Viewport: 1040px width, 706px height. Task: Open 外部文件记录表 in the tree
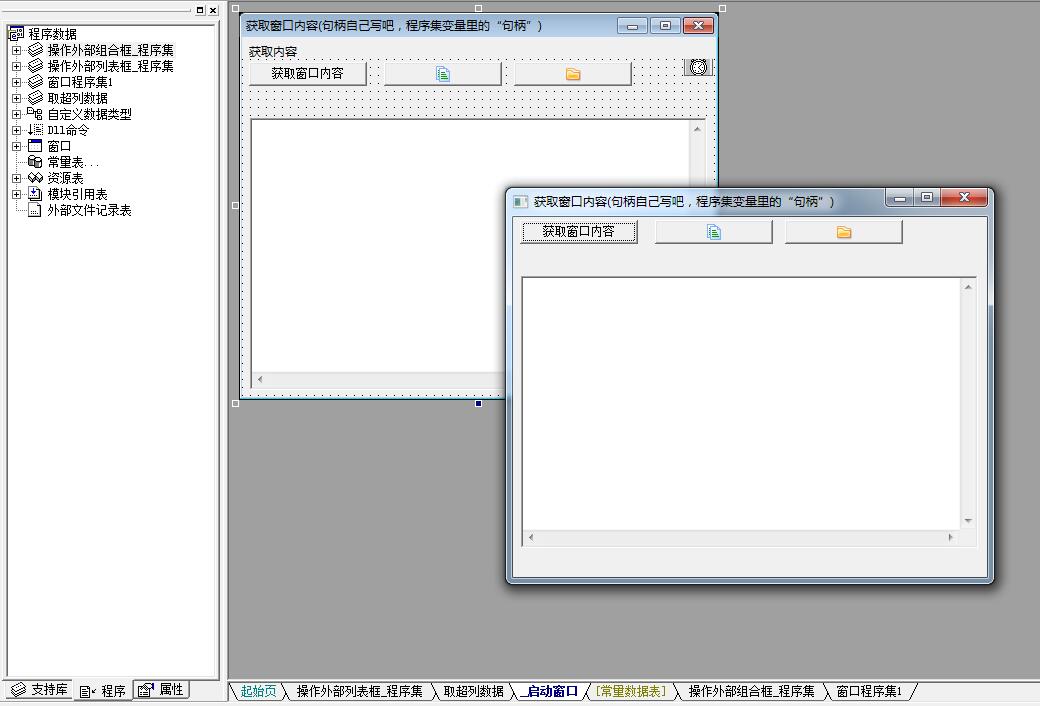(89, 210)
